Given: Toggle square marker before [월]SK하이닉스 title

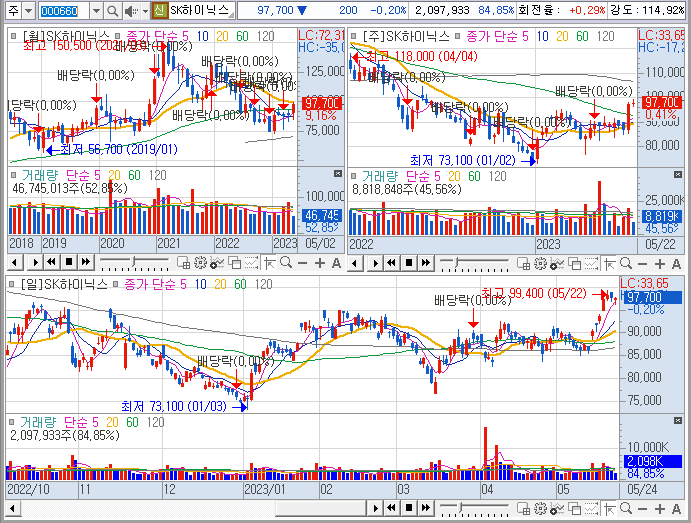Looking at the screenshot, I should tap(14, 36).
